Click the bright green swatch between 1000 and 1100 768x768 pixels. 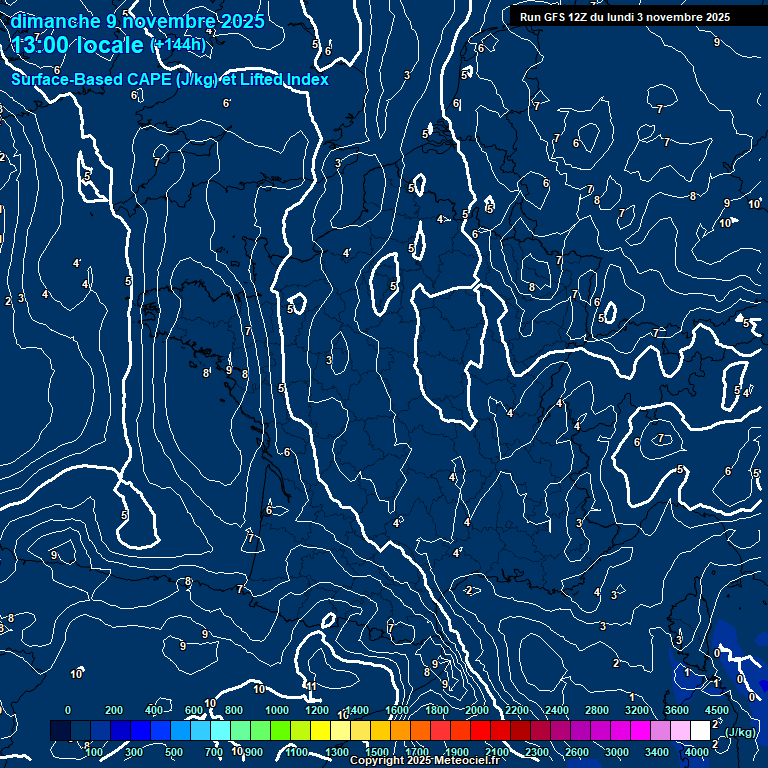pyautogui.click(x=280, y=730)
